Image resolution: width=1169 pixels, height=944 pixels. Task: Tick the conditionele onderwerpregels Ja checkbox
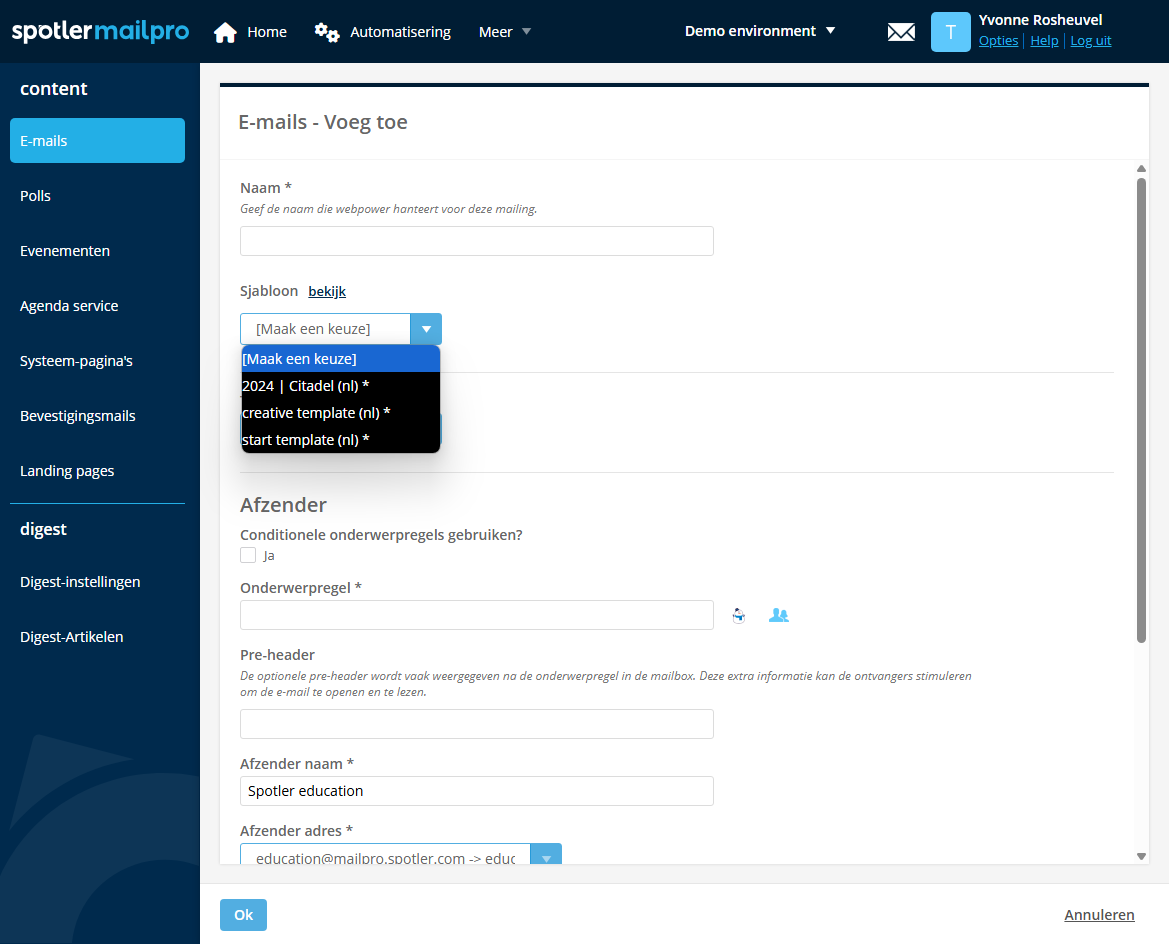[x=248, y=555]
